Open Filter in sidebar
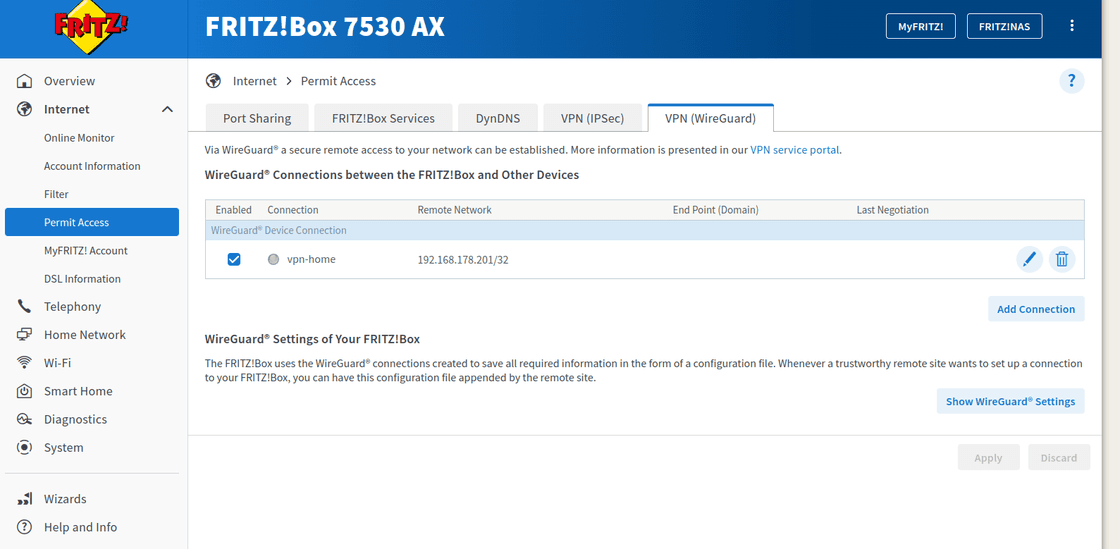The image size is (1120, 549). pos(56,194)
